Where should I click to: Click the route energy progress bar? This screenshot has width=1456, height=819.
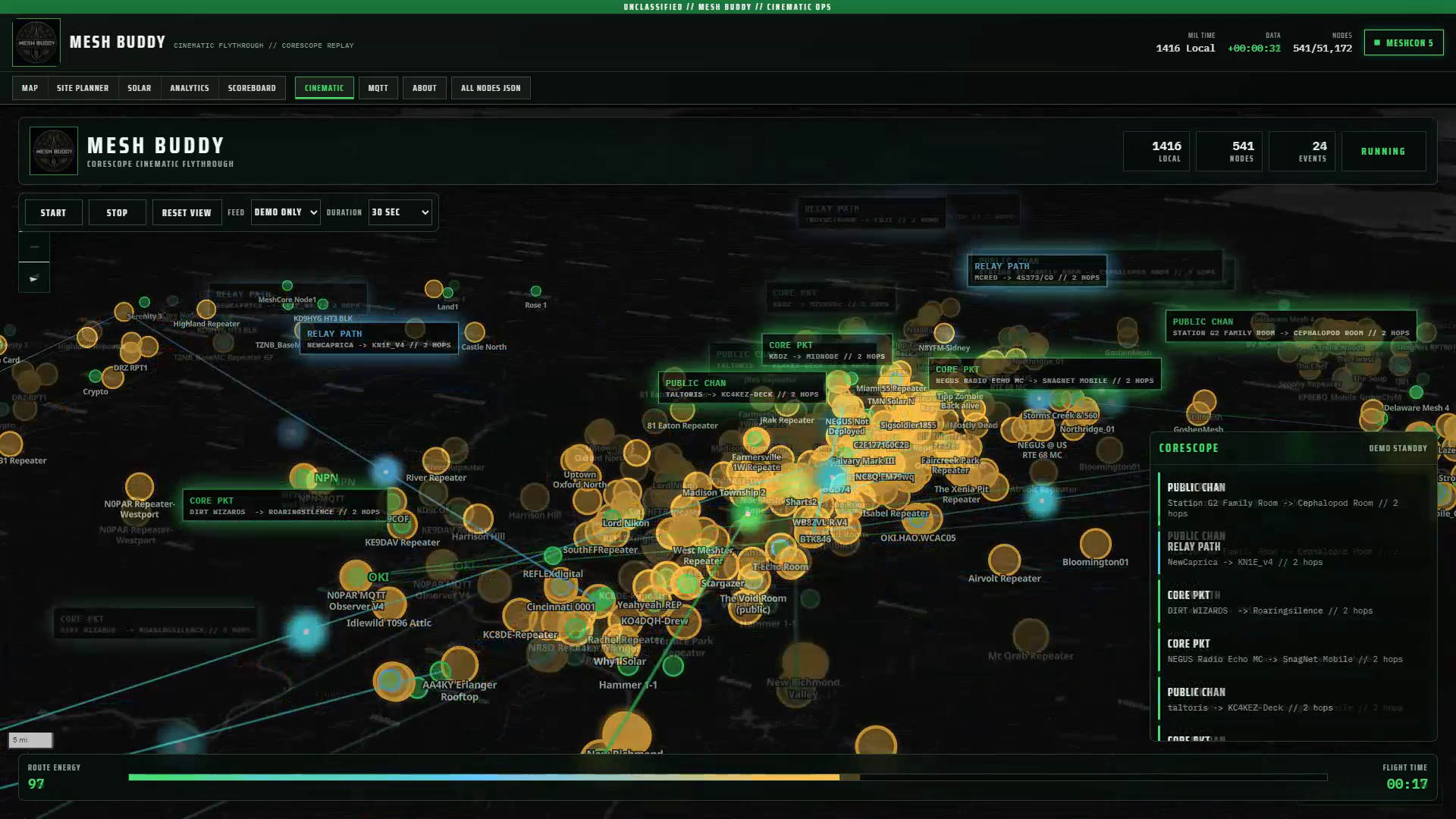(x=728, y=777)
